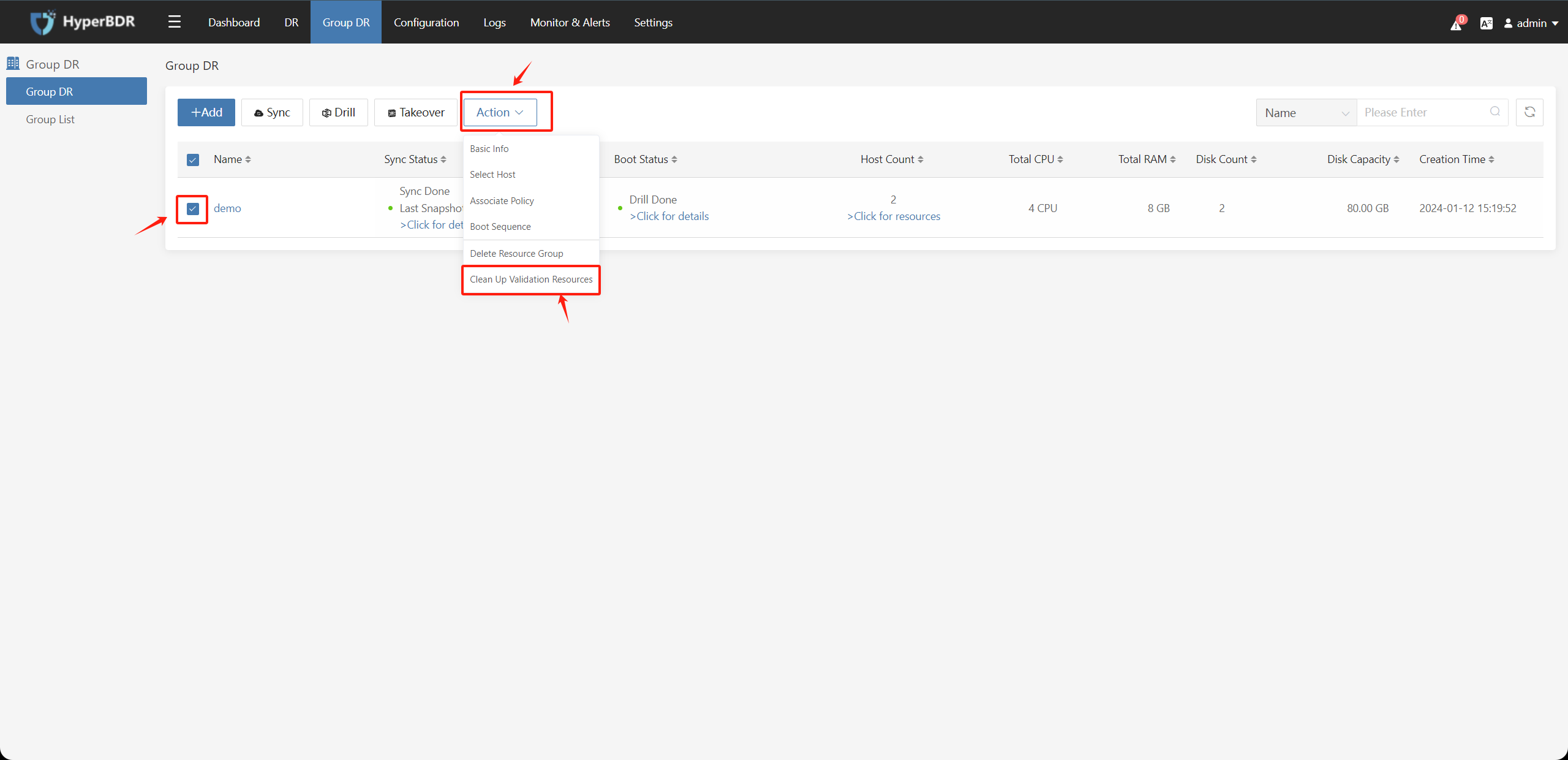
Task: Click the Sync icon button
Action: [x=271, y=112]
